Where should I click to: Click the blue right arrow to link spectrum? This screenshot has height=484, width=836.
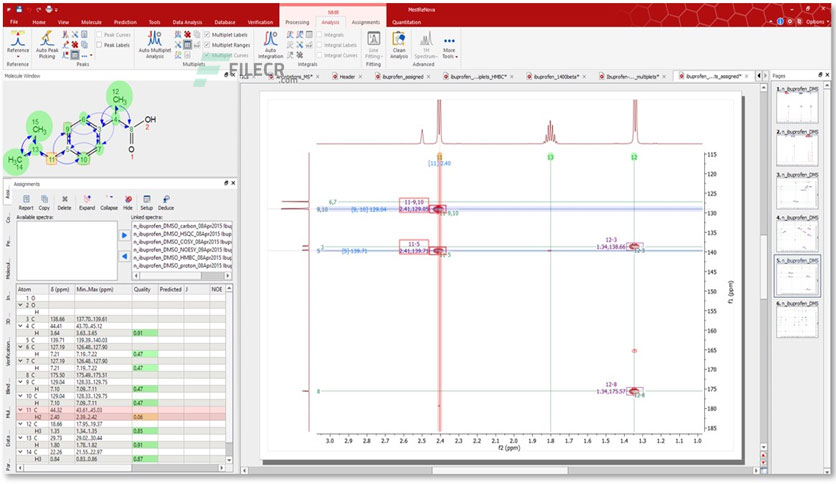click(x=124, y=235)
